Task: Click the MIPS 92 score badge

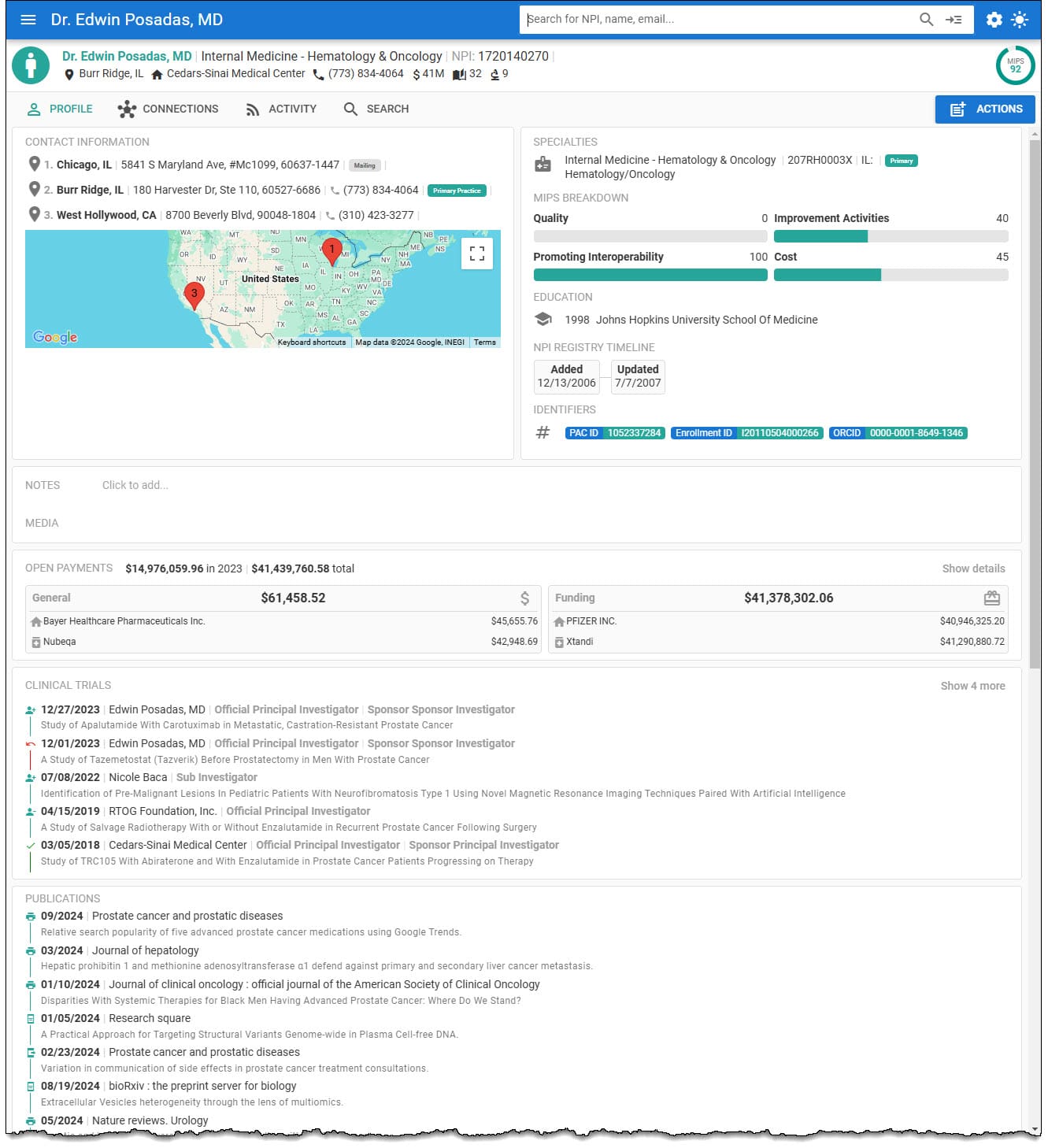Action: click(x=1015, y=65)
